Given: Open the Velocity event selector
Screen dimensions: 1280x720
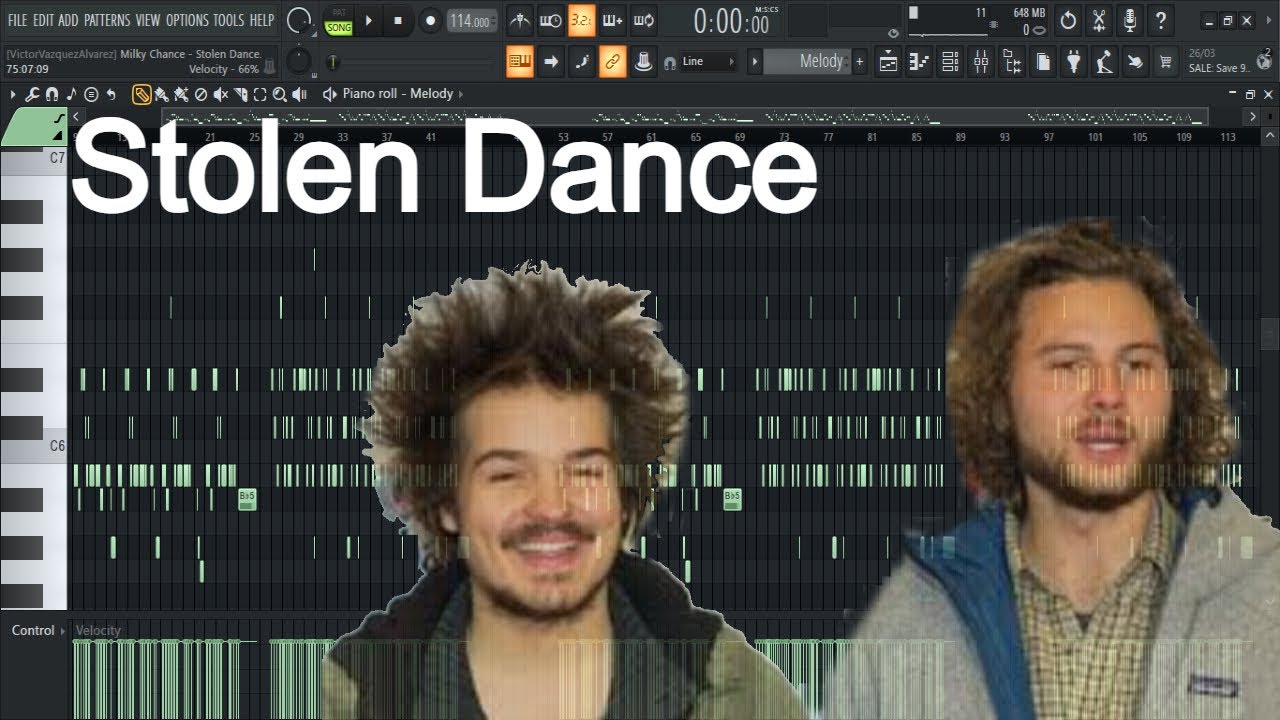Looking at the screenshot, I should 98,630.
